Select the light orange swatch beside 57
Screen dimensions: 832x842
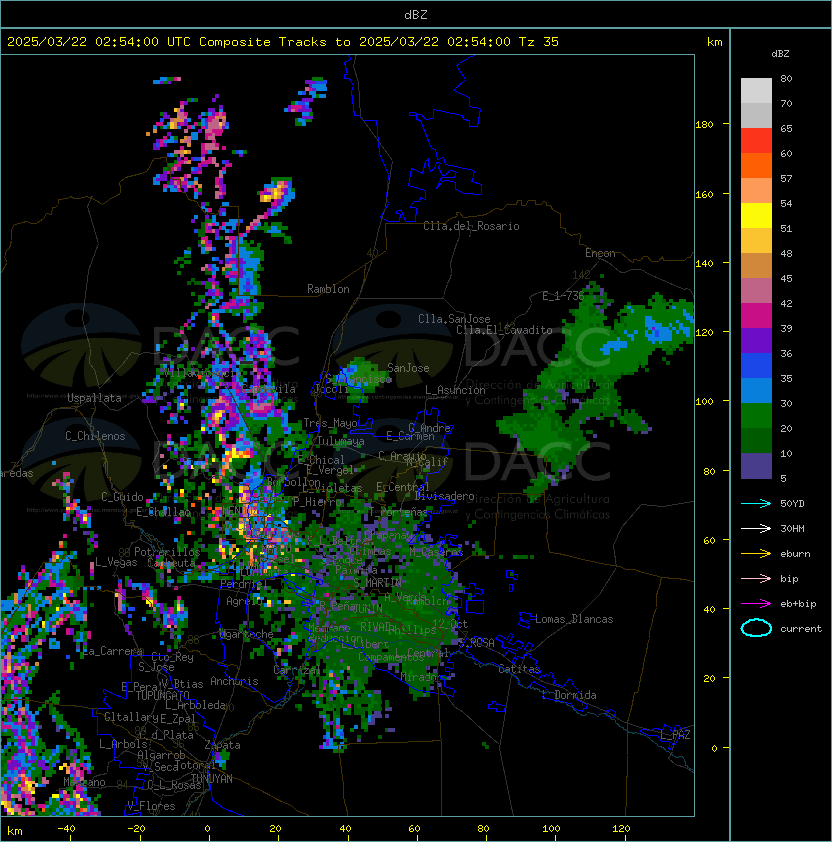756,191
